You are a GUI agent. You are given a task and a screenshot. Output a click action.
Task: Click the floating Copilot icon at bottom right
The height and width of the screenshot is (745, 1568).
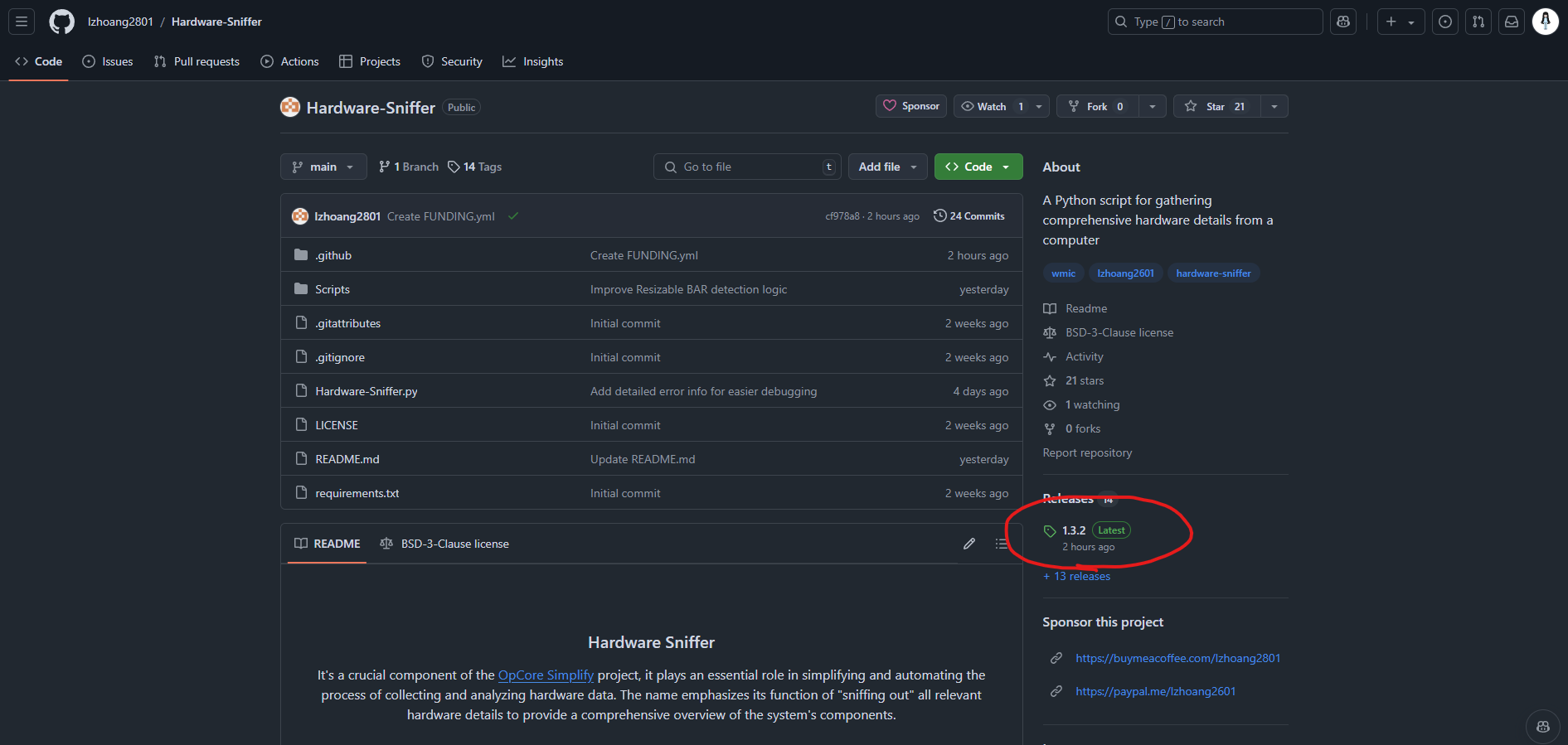(1543, 726)
